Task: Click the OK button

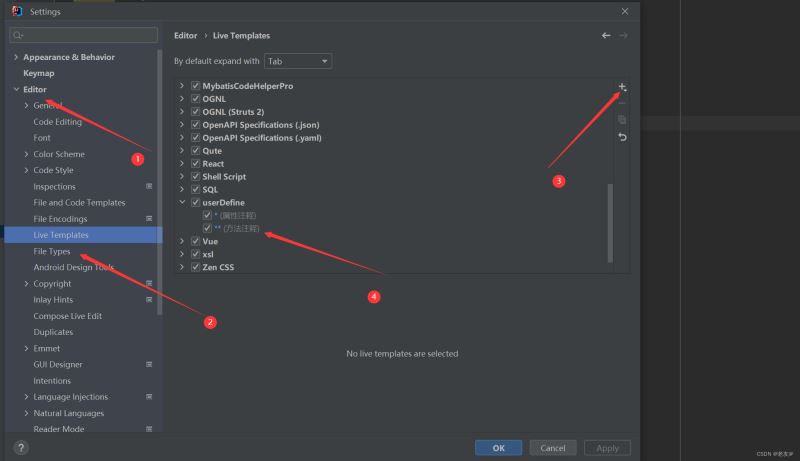Action: (x=498, y=448)
